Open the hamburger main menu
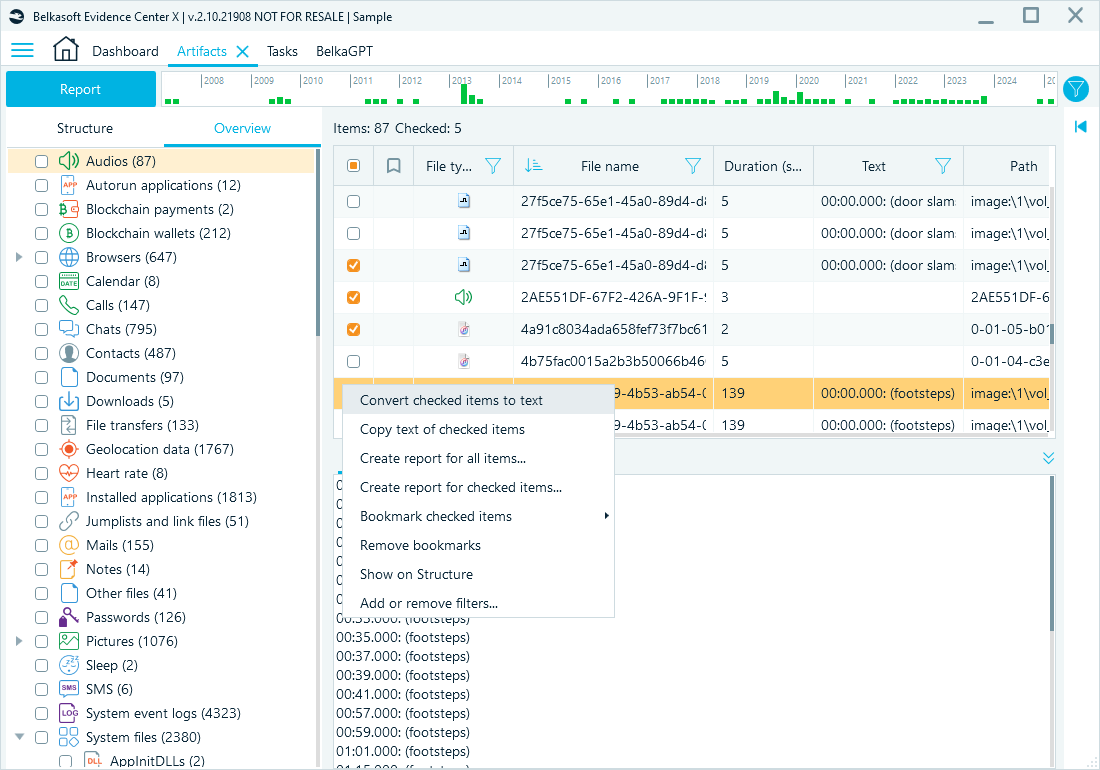The height and width of the screenshot is (770, 1100). point(22,51)
